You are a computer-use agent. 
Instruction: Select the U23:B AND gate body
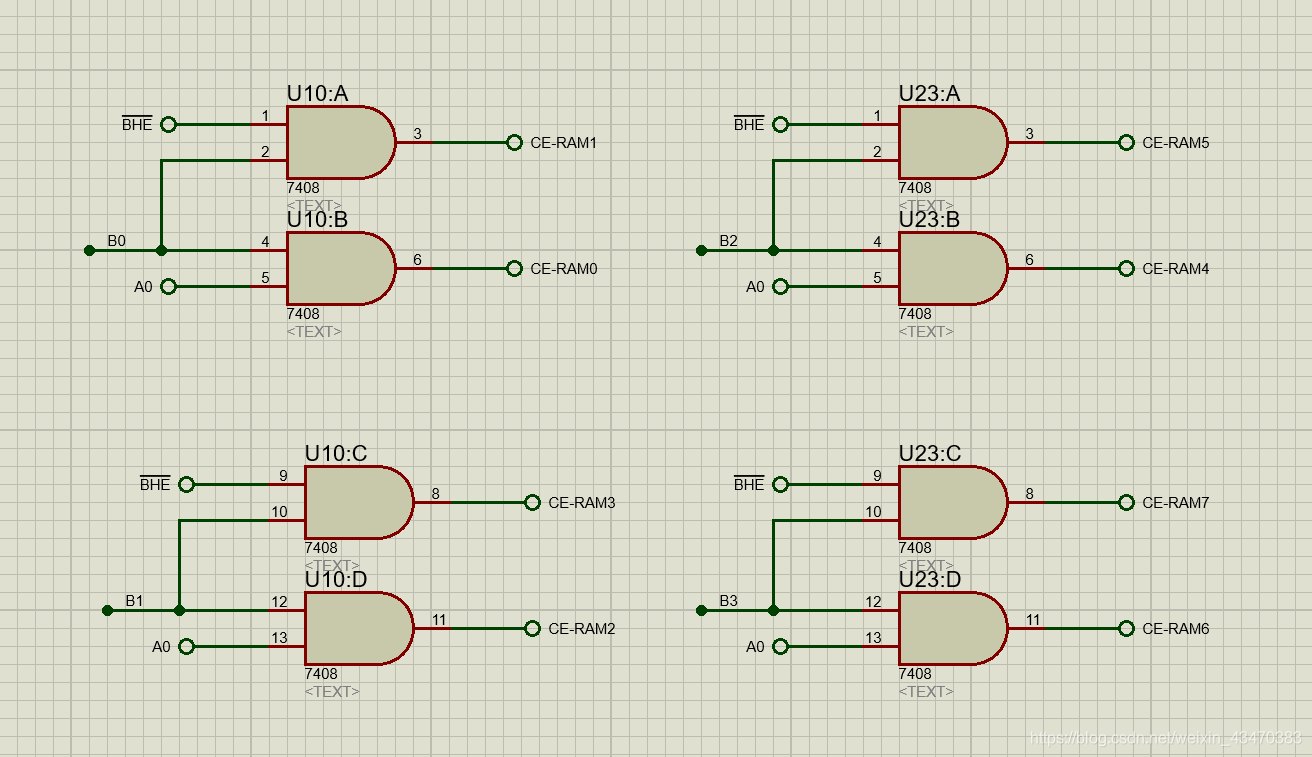click(x=953, y=268)
